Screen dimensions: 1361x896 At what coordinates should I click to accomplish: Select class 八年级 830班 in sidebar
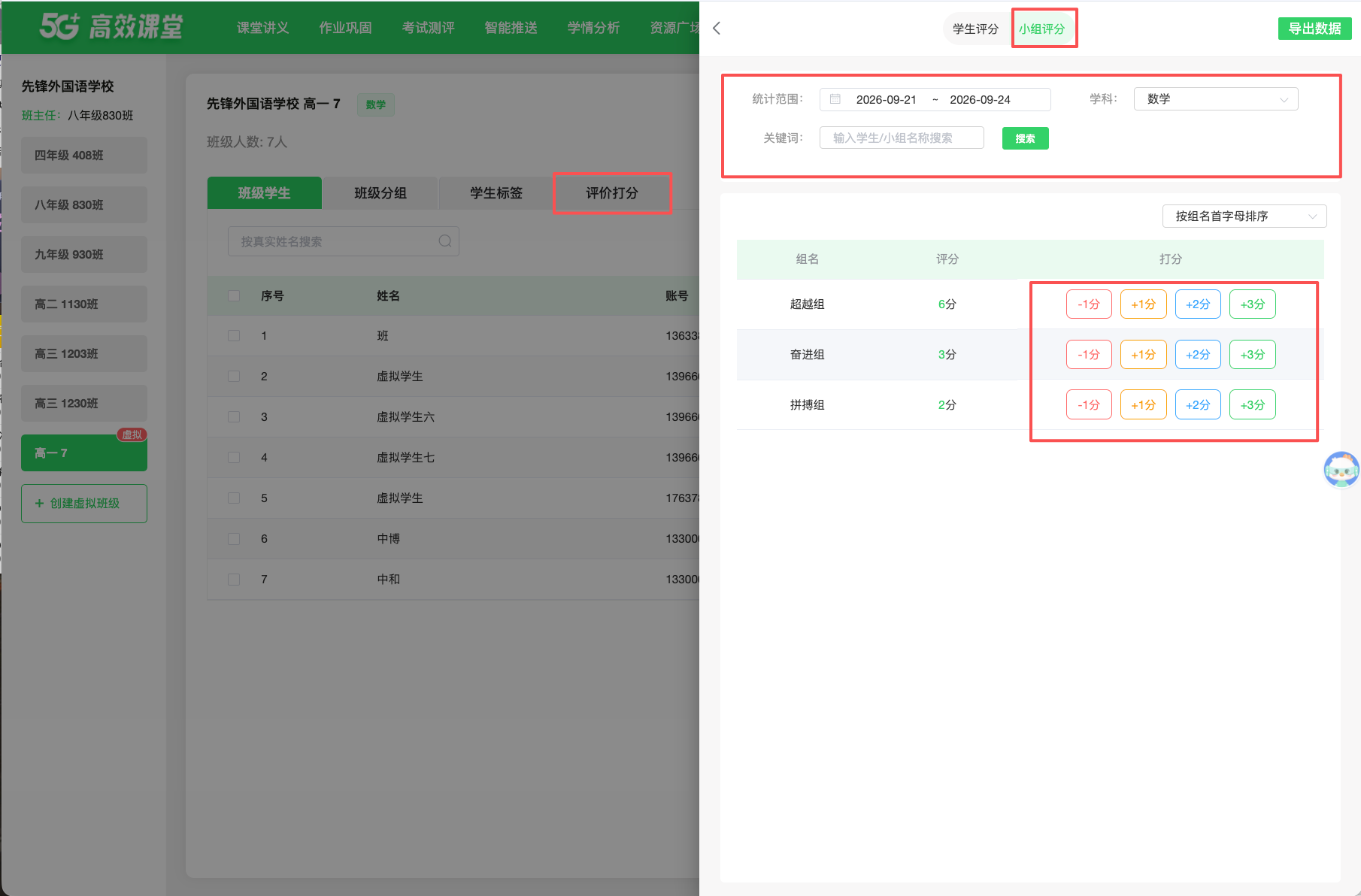click(84, 205)
